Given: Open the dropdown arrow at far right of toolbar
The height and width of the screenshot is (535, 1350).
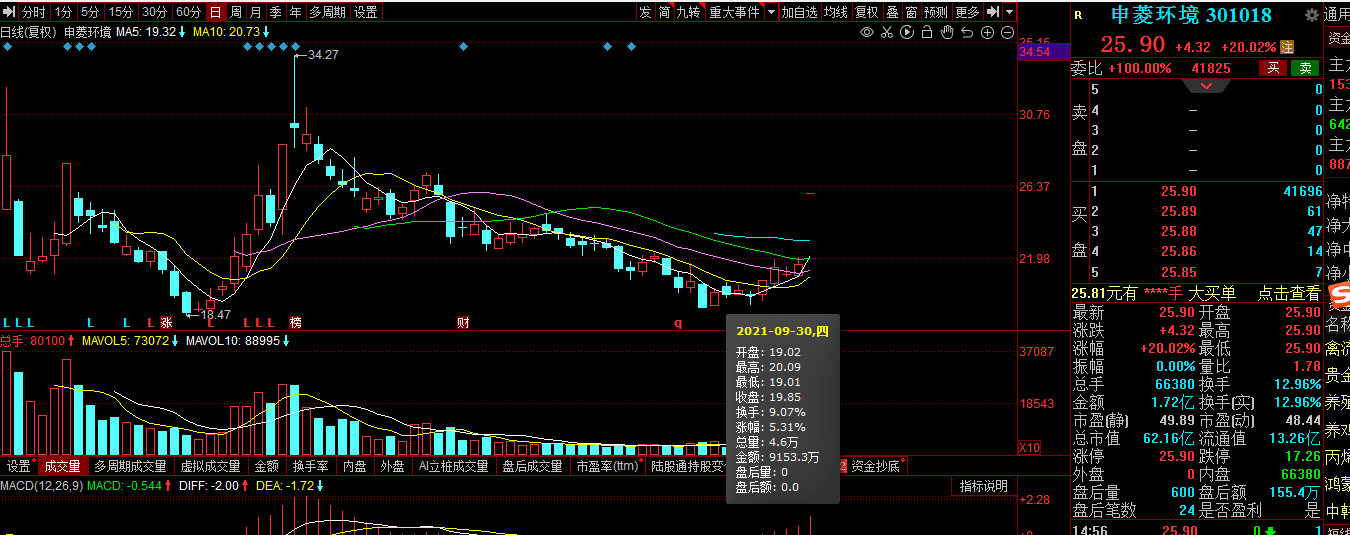Looking at the screenshot, I should pos(1009,12).
